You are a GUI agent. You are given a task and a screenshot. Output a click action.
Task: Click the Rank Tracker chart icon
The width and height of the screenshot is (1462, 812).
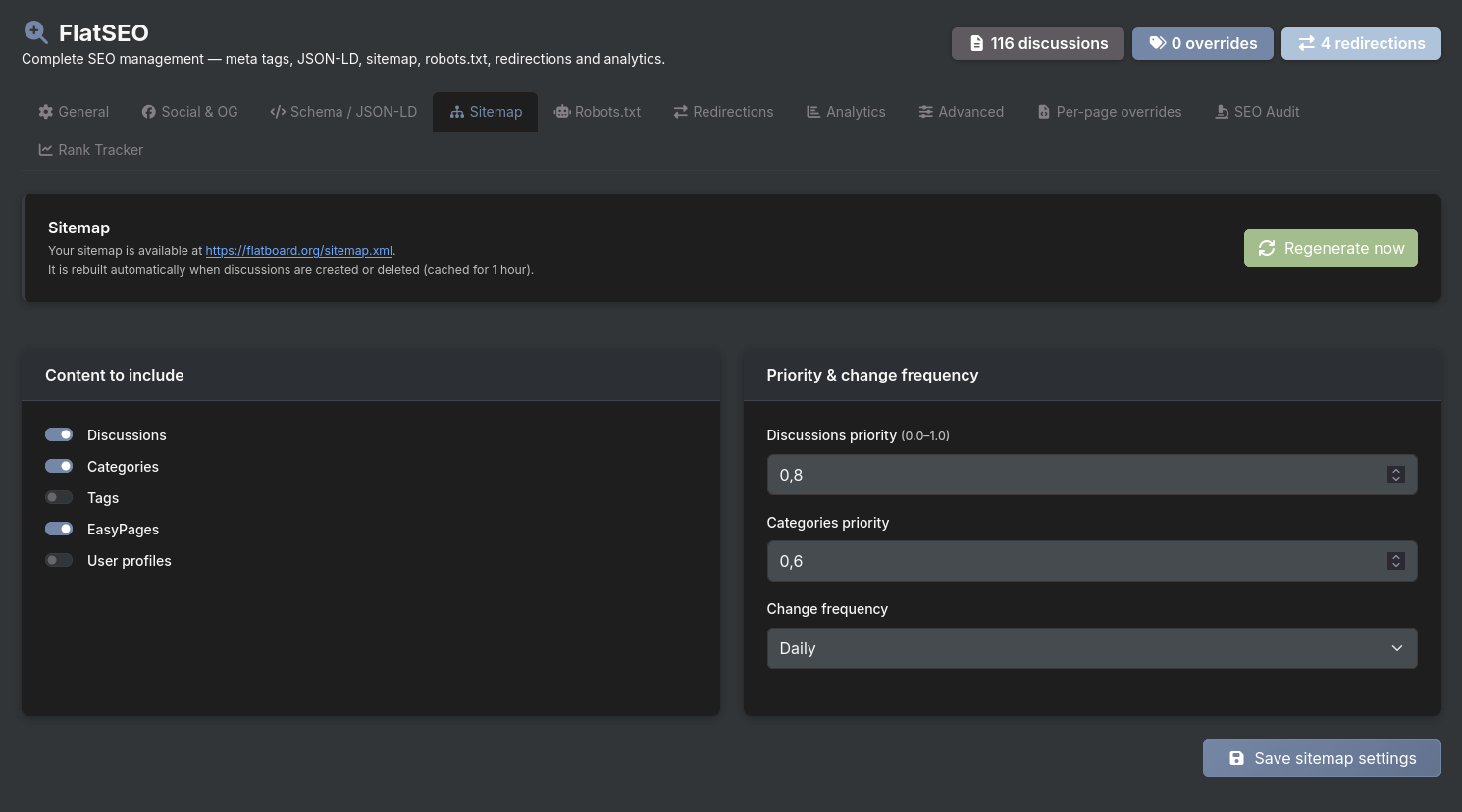coord(46,150)
